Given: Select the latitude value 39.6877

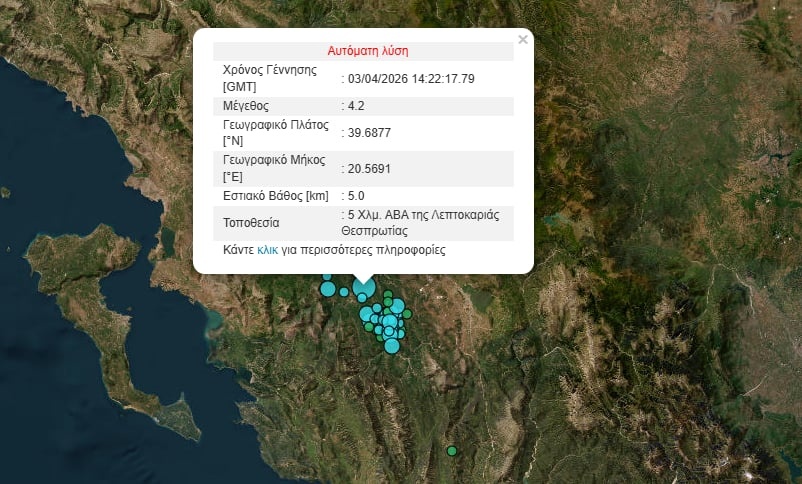Looking at the screenshot, I should (368, 133).
